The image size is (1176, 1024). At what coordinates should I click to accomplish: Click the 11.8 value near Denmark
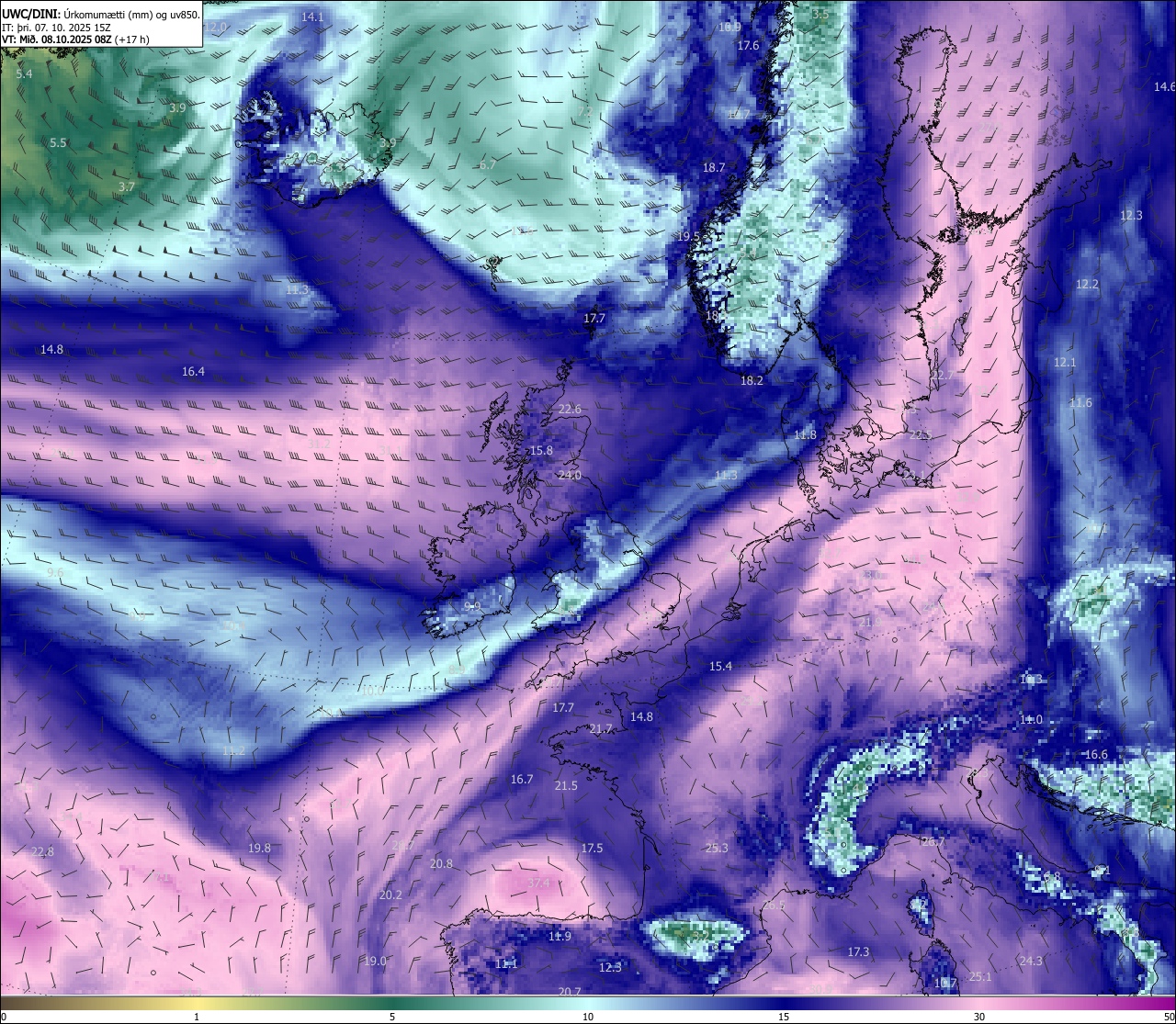pyautogui.click(x=805, y=434)
